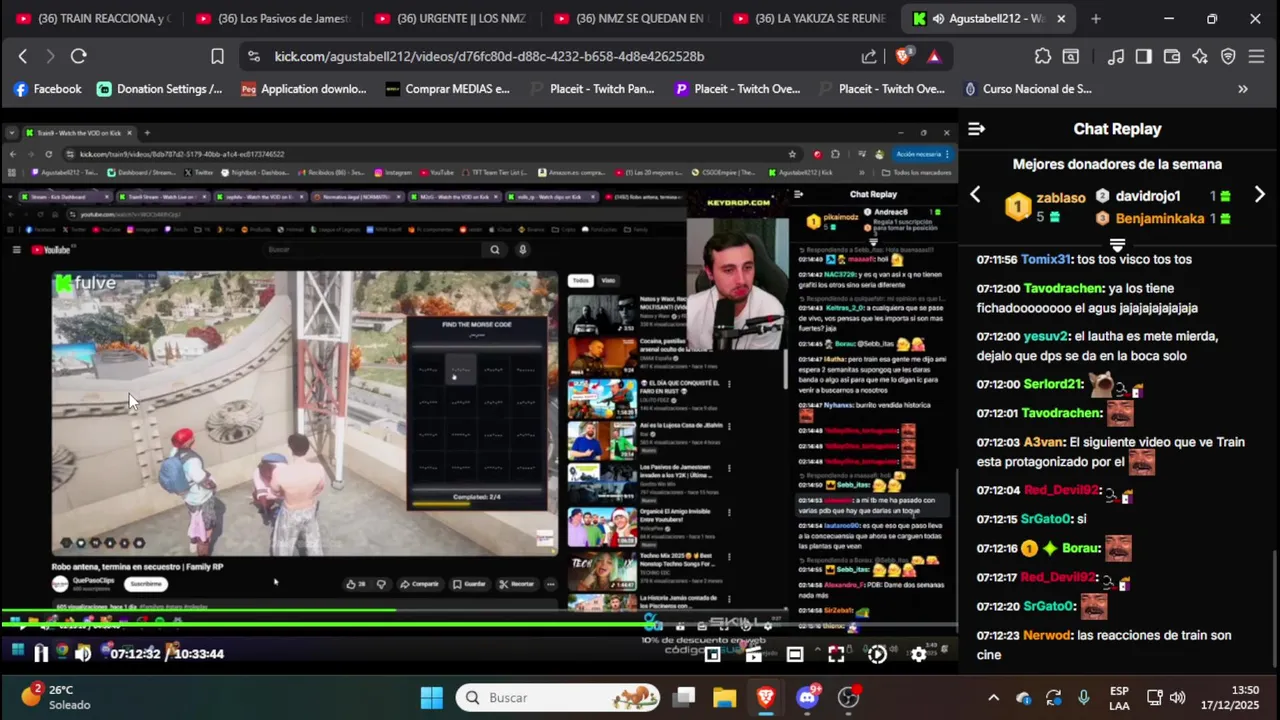1280x720 pixels.
Task: Open a new browser tab
Action: pos(1096,18)
